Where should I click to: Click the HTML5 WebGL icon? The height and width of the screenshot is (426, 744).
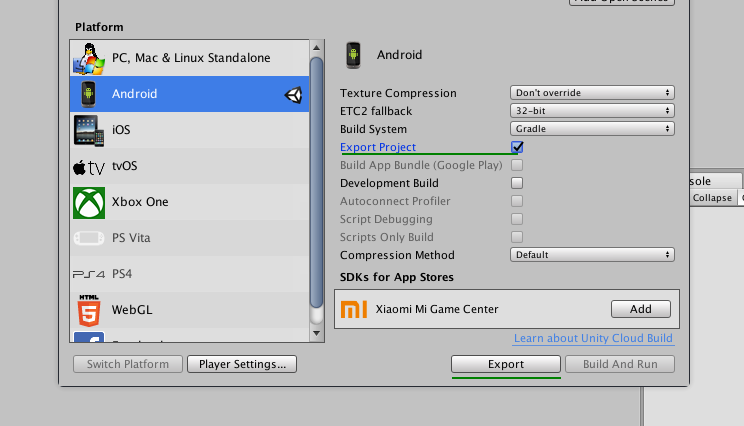89,310
